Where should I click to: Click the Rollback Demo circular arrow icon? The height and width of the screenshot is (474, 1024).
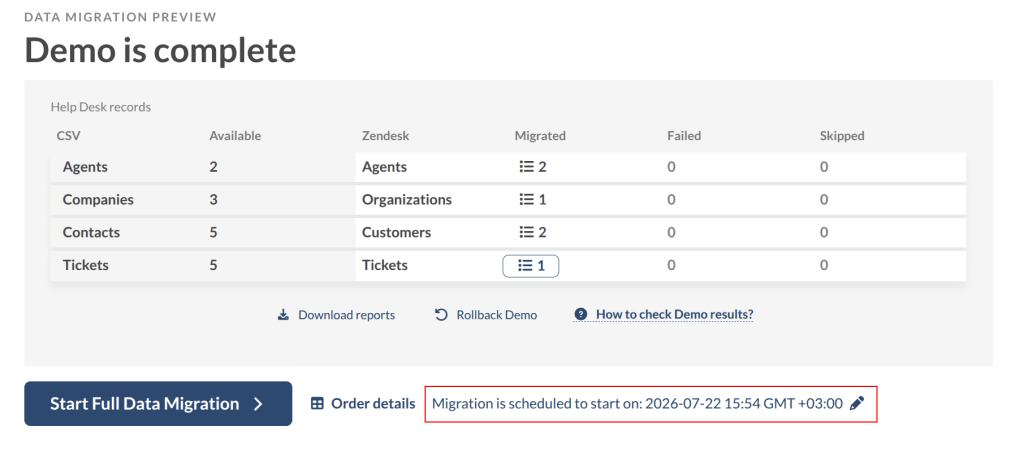click(x=441, y=315)
